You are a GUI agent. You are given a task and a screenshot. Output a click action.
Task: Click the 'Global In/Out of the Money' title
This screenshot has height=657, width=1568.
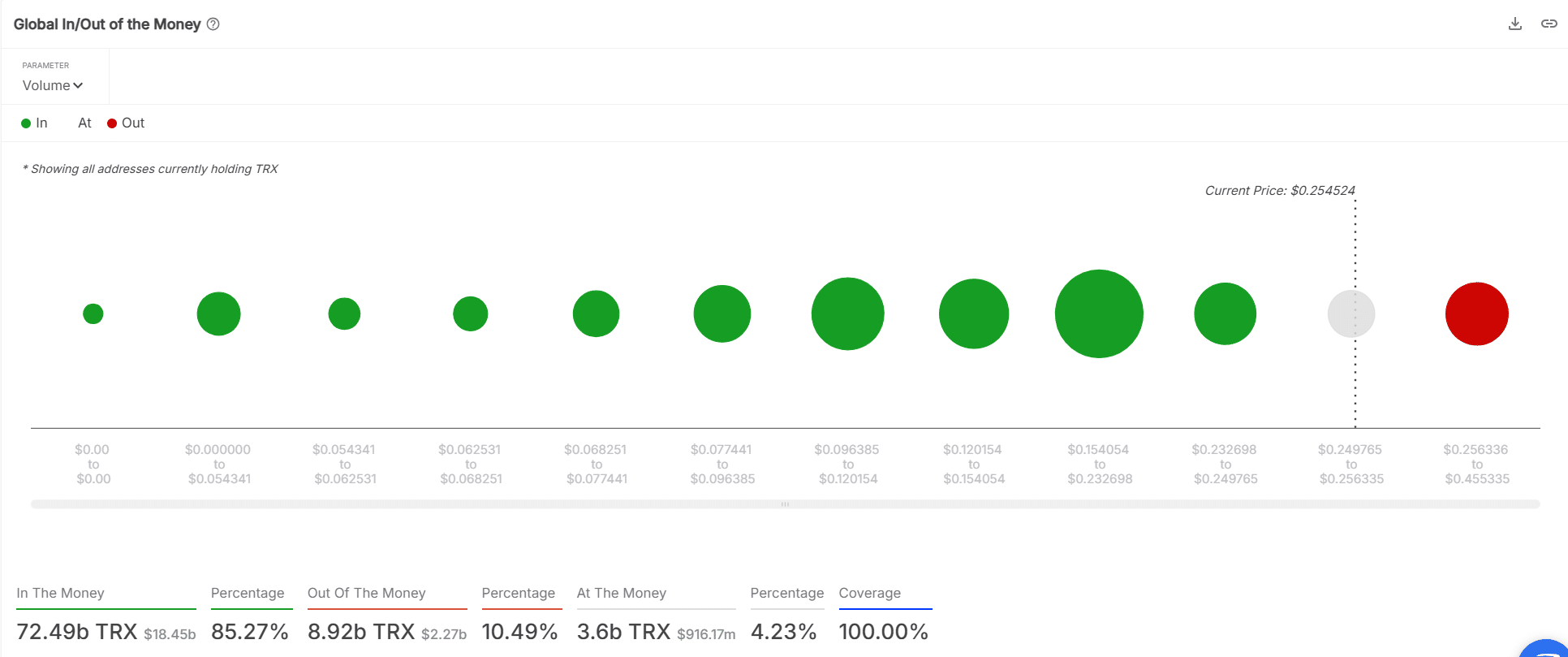tap(107, 24)
